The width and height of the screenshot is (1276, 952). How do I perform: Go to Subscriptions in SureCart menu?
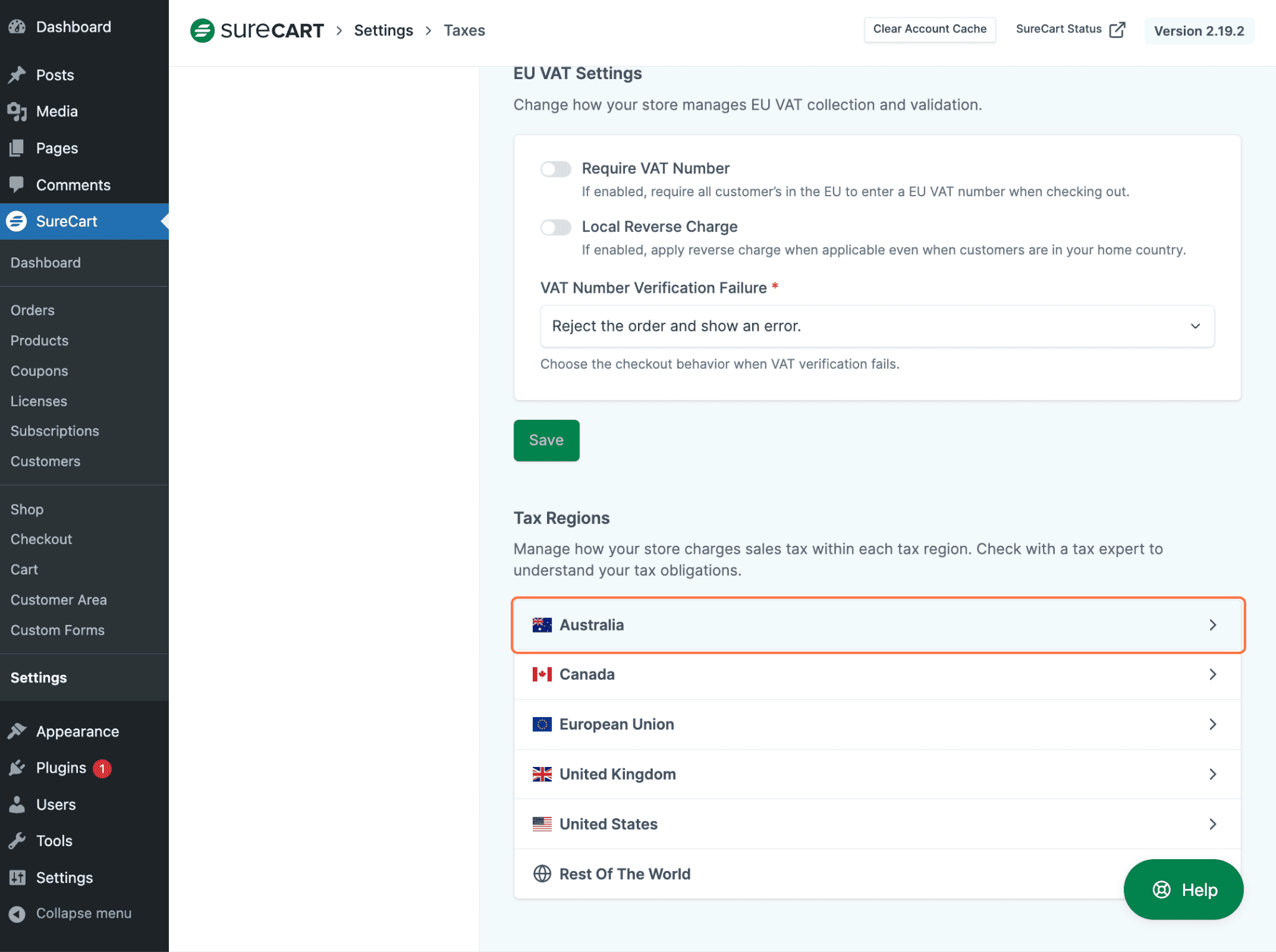pyautogui.click(x=55, y=431)
